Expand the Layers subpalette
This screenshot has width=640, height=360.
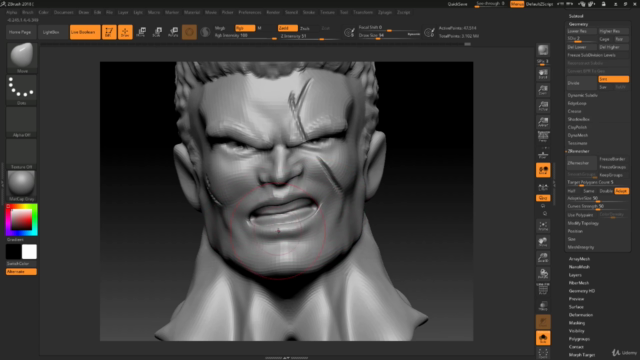(575, 275)
